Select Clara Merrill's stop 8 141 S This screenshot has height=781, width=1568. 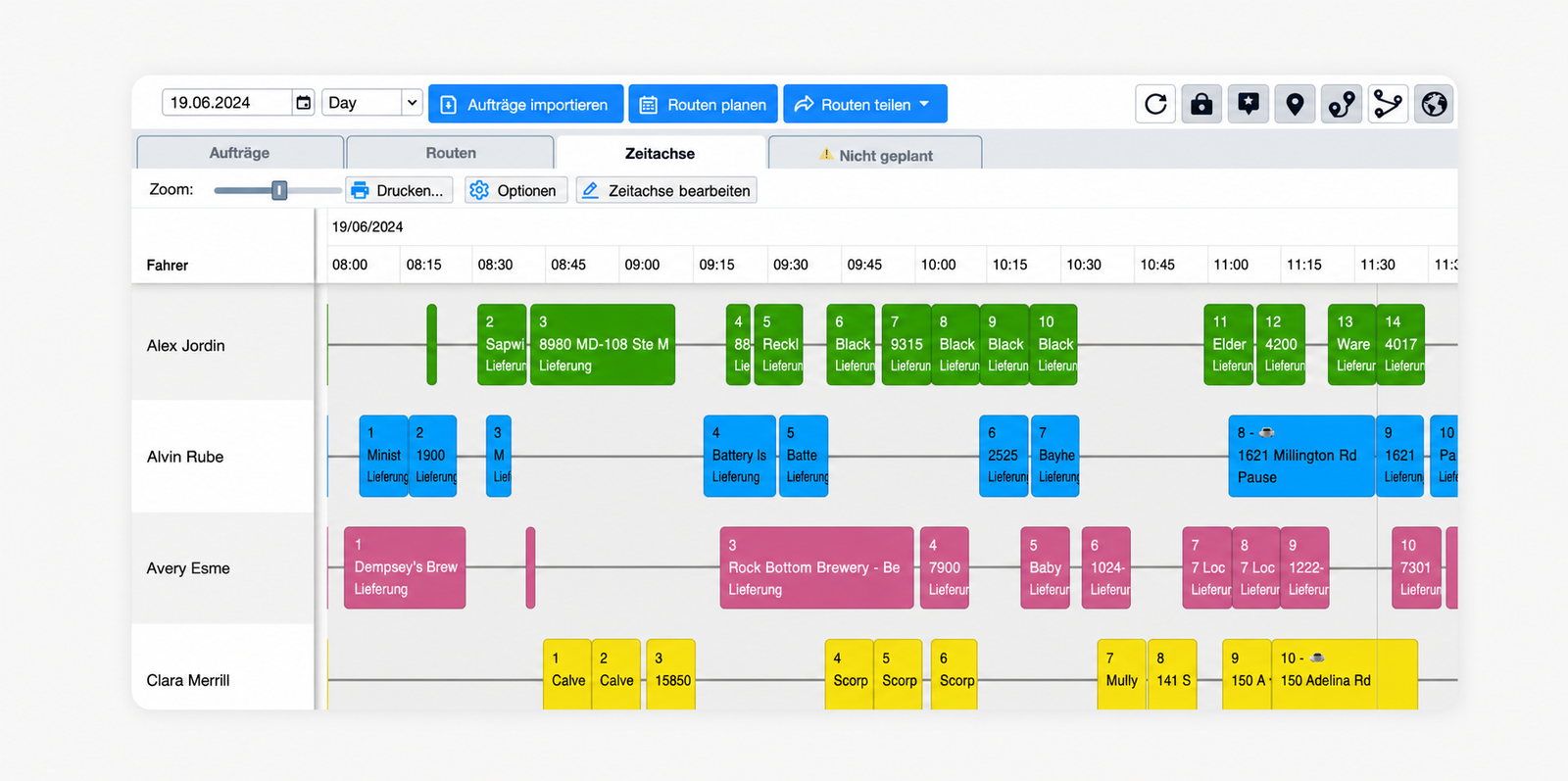1173,674
